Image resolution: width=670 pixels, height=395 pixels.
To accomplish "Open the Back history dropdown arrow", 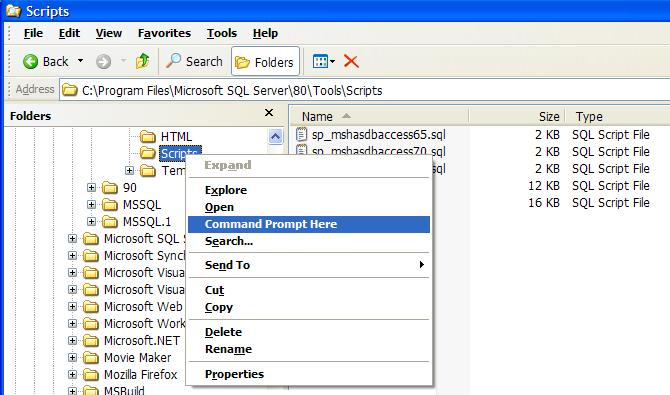I will 80,61.
